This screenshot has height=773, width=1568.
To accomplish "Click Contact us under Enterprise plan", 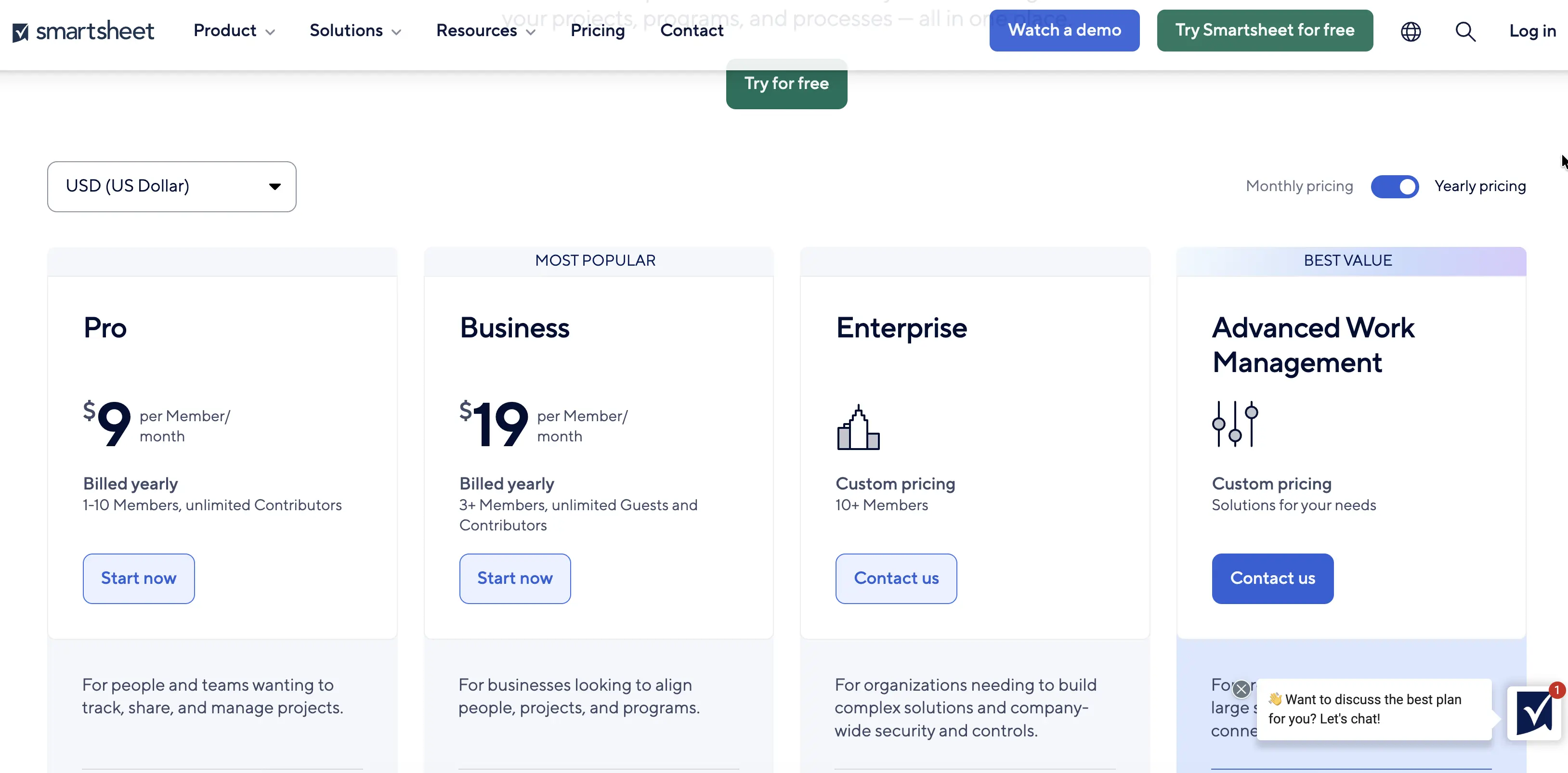I will (x=896, y=579).
